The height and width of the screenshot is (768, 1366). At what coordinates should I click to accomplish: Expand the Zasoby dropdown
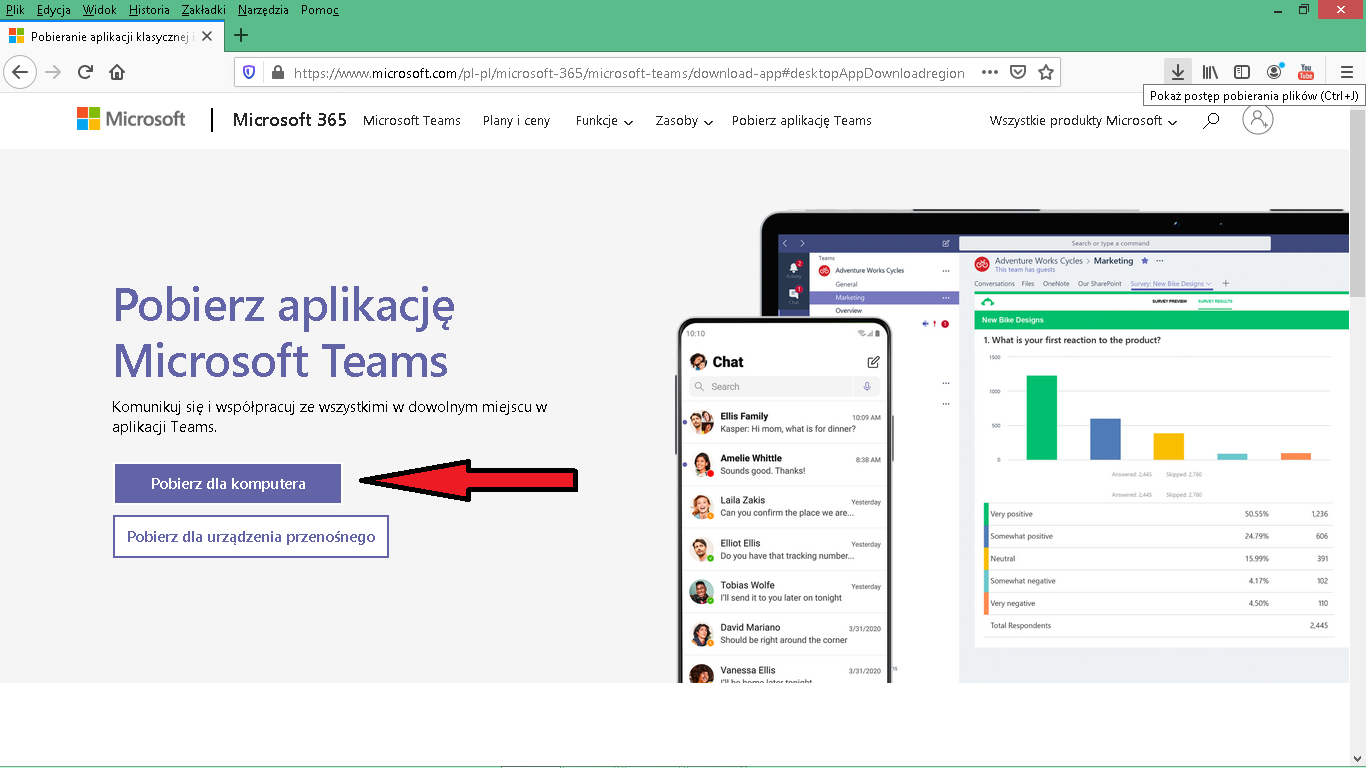(684, 121)
